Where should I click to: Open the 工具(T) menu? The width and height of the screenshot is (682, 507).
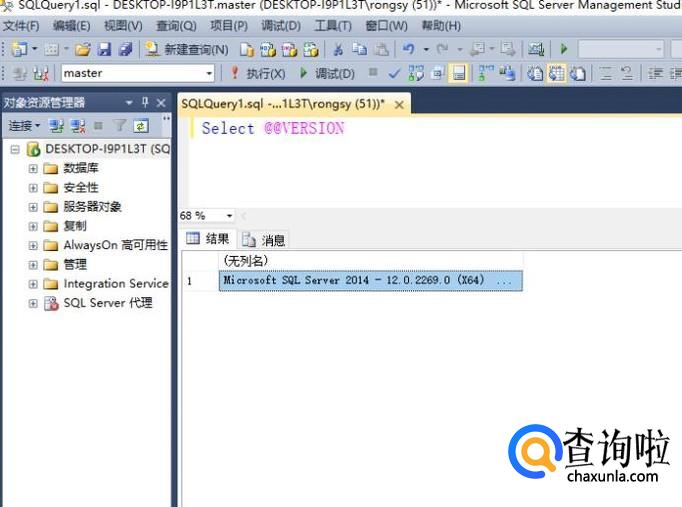(333, 26)
